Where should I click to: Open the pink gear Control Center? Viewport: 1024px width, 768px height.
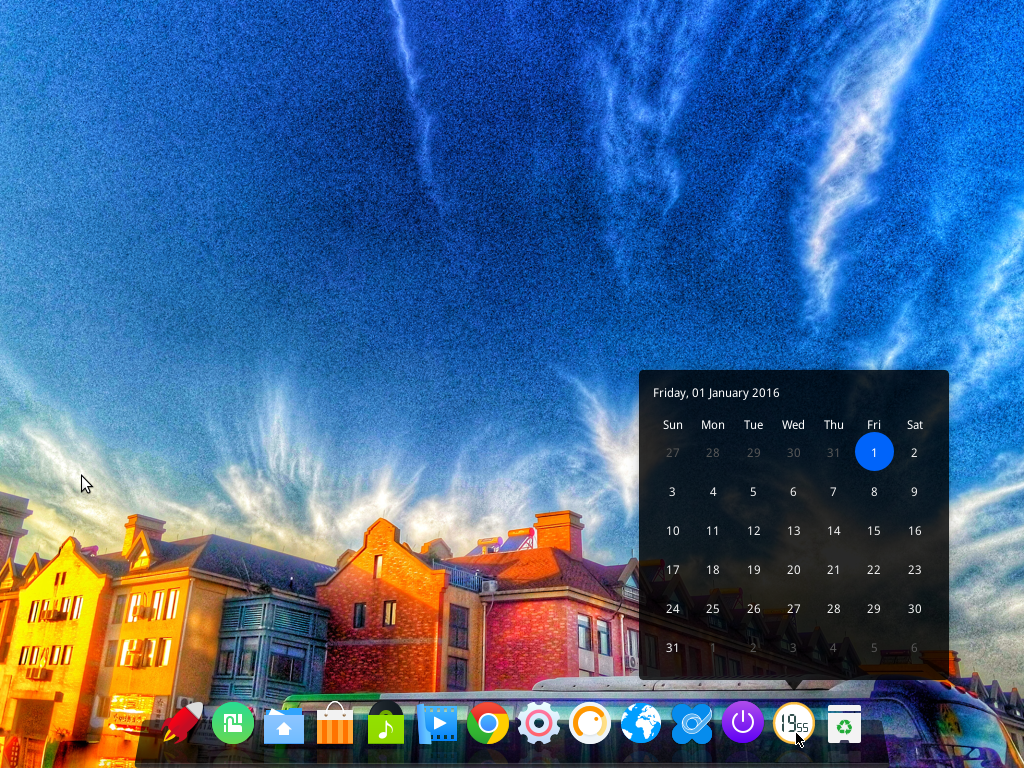(x=539, y=722)
